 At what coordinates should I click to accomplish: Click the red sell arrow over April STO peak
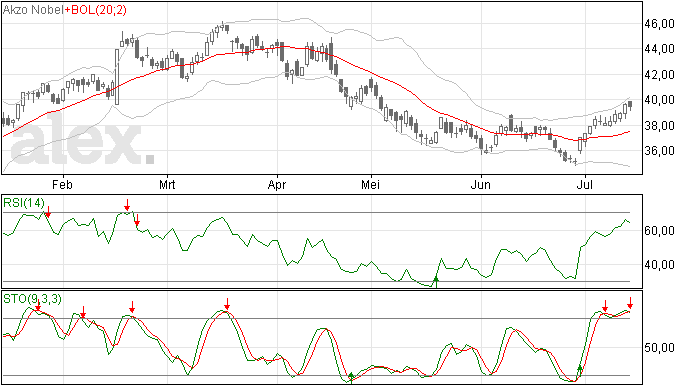(x=227, y=304)
